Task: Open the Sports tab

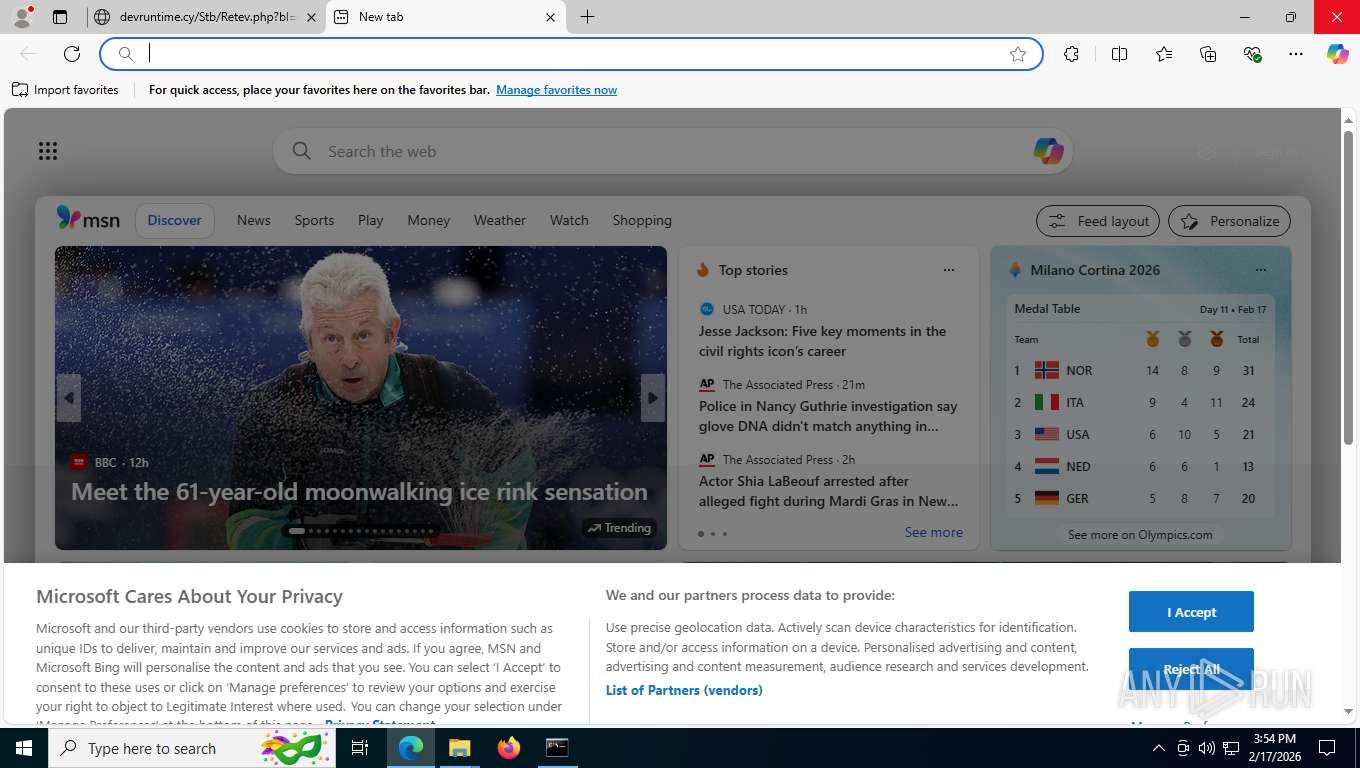Action: click(314, 220)
